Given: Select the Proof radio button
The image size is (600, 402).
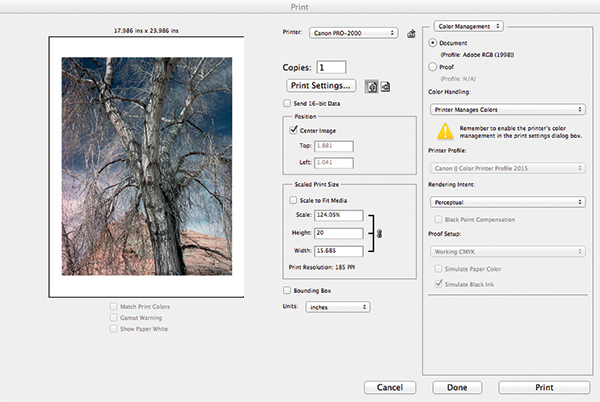Looking at the screenshot, I should point(432,67).
